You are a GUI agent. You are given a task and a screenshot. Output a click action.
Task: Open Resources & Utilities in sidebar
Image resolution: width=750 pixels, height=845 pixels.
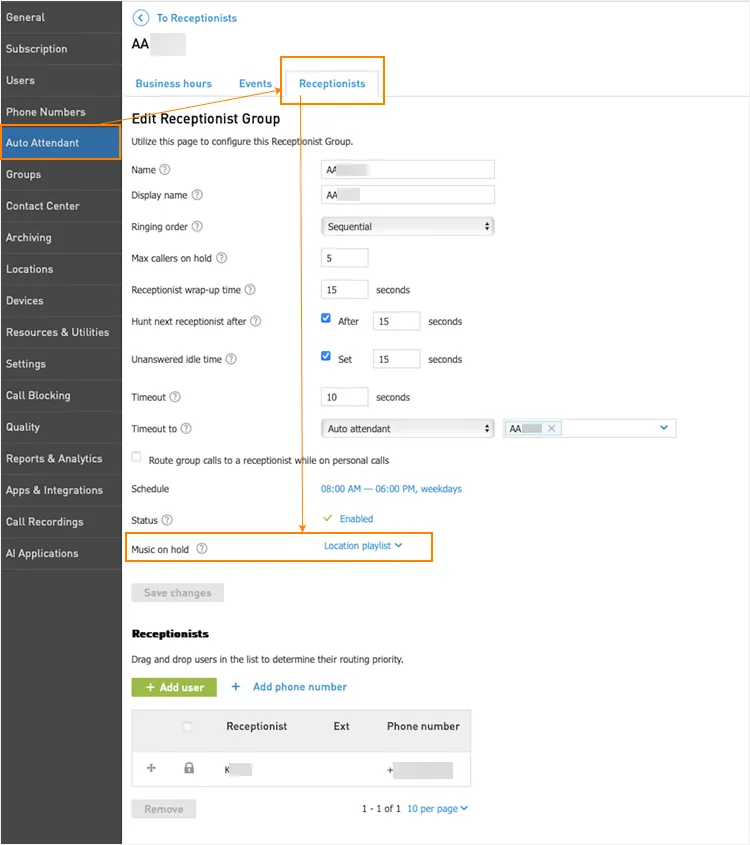point(61,332)
